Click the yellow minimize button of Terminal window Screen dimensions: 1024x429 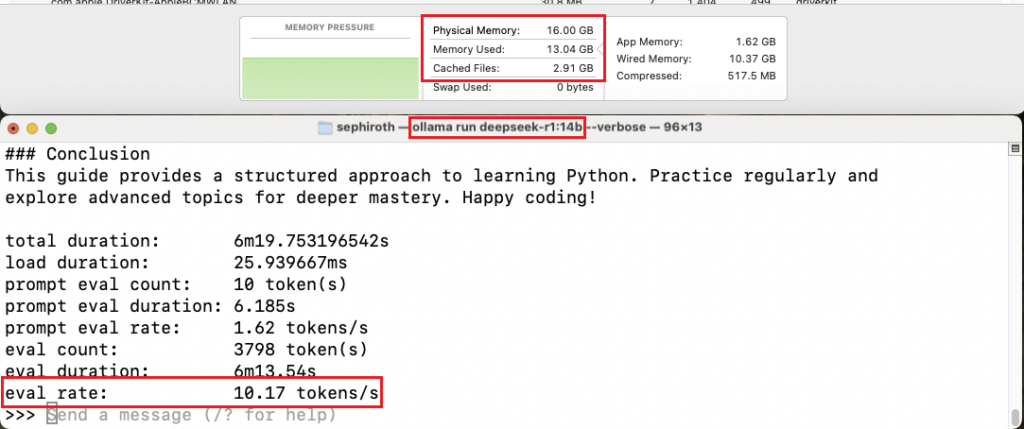pyautogui.click(x=31, y=128)
